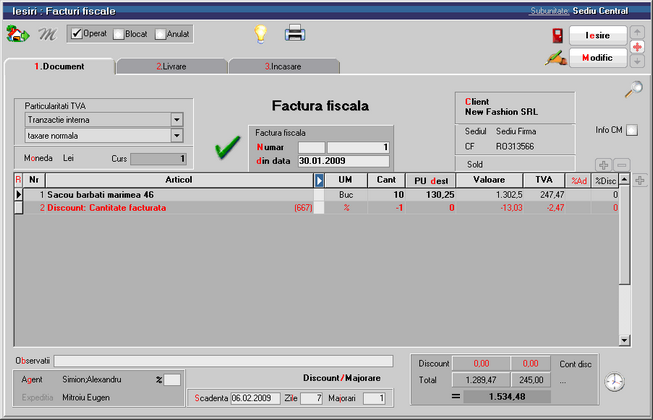Go to next record down arrow

click(x=637, y=61)
